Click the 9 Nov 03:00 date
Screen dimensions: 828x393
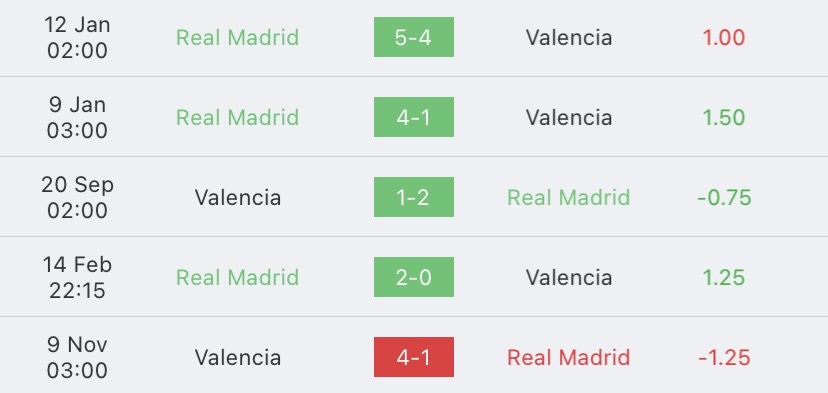coord(77,358)
